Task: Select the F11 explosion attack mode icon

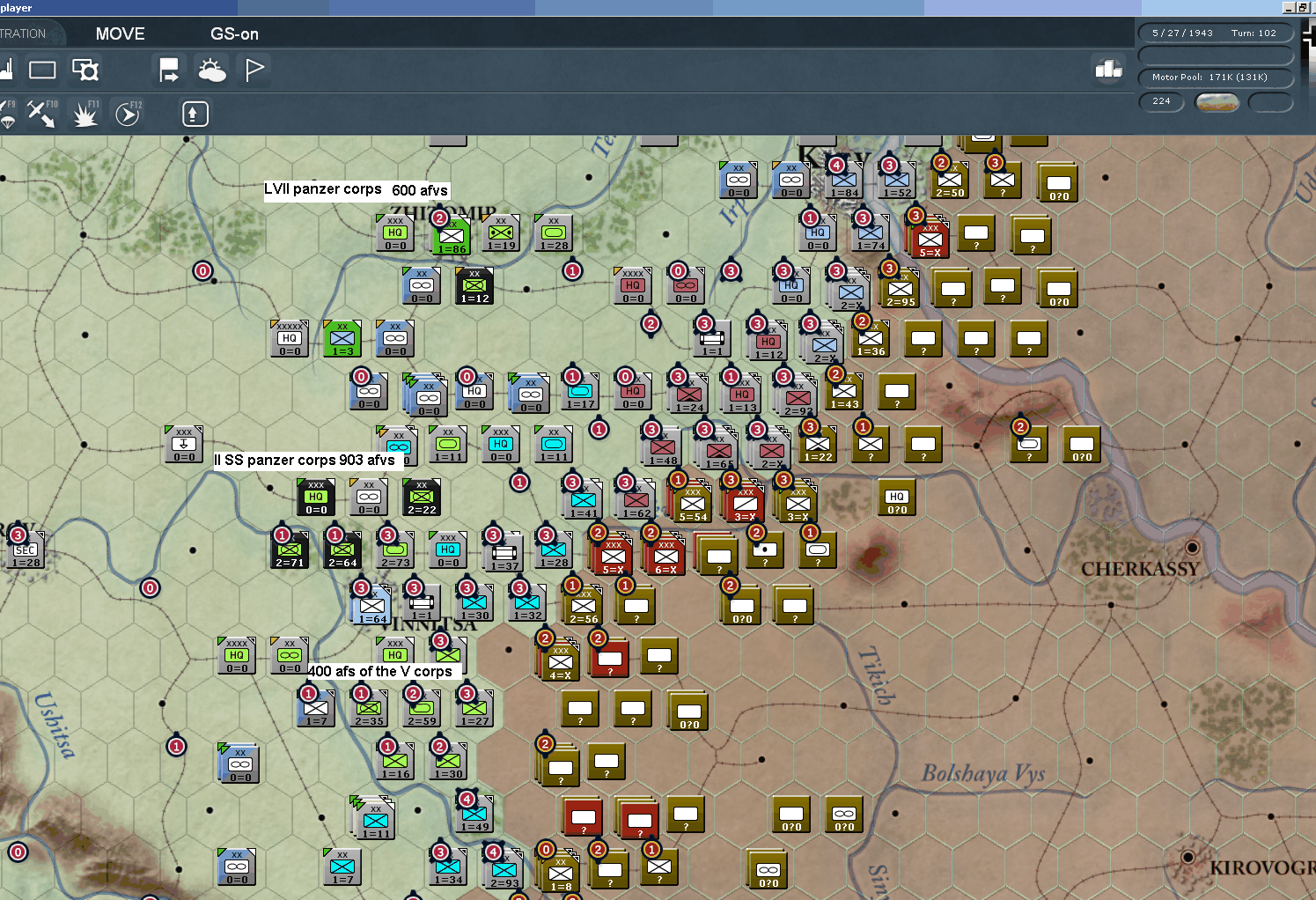Action: (x=85, y=114)
